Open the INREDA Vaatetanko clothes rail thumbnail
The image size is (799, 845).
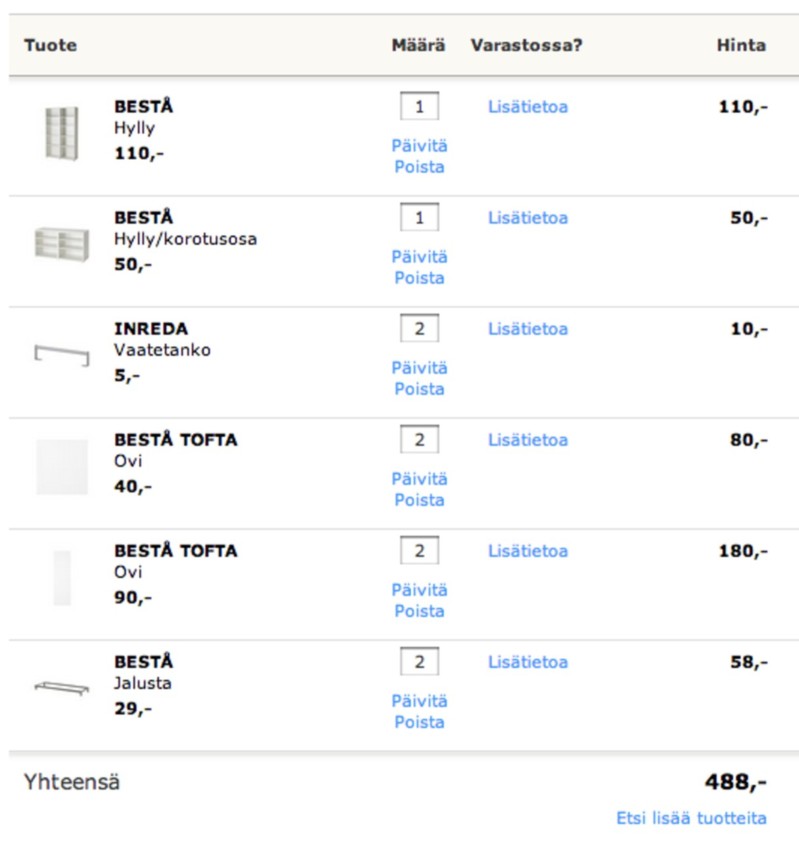point(62,355)
